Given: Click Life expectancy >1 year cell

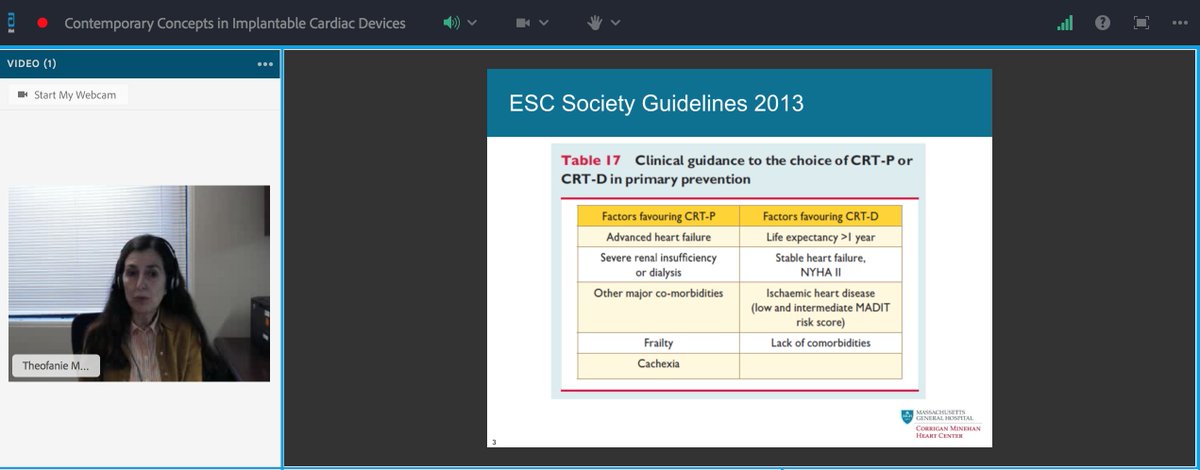Looking at the screenshot, I should pos(819,238).
